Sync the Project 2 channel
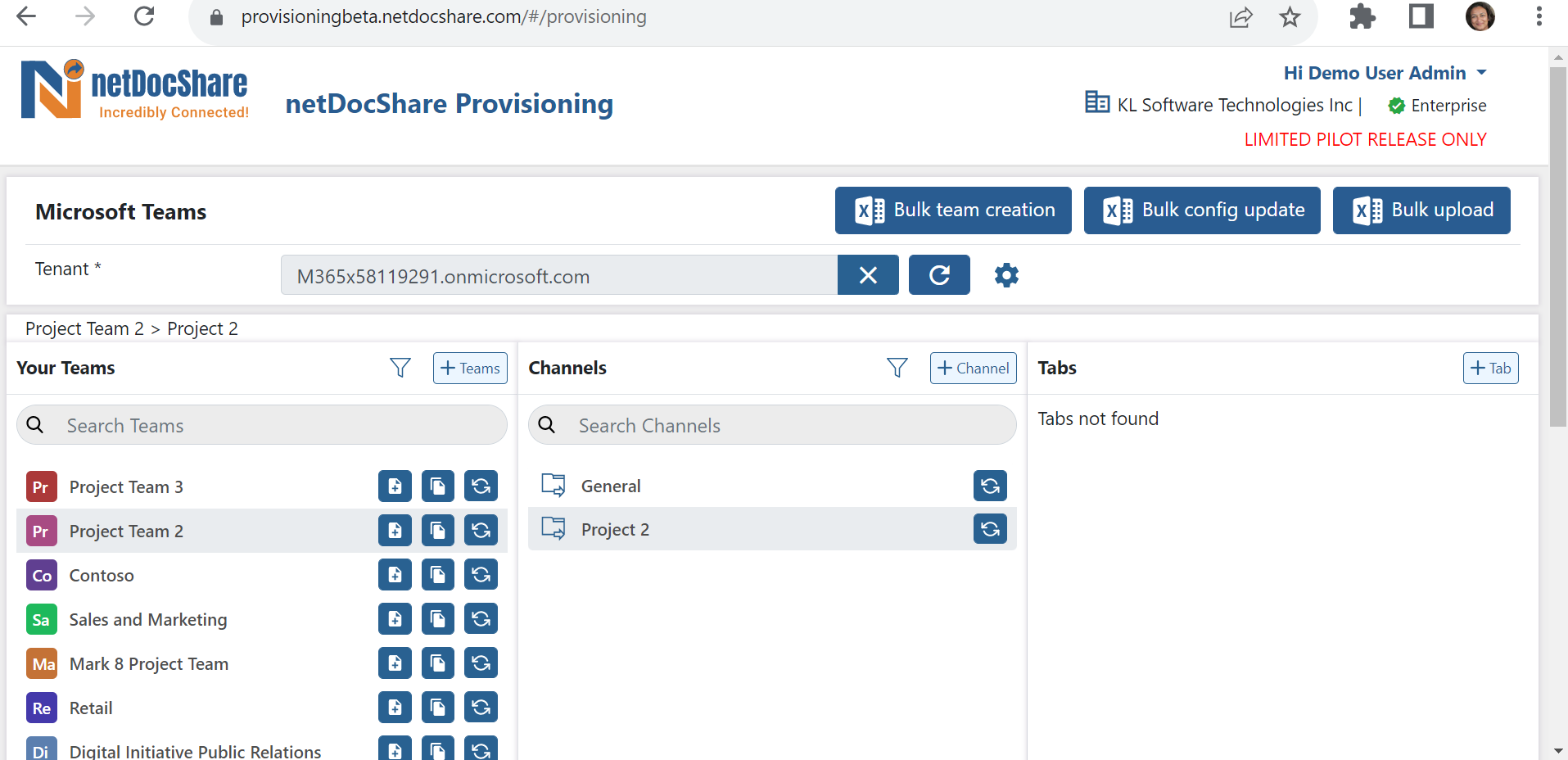The width and height of the screenshot is (1568, 760). [x=990, y=529]
